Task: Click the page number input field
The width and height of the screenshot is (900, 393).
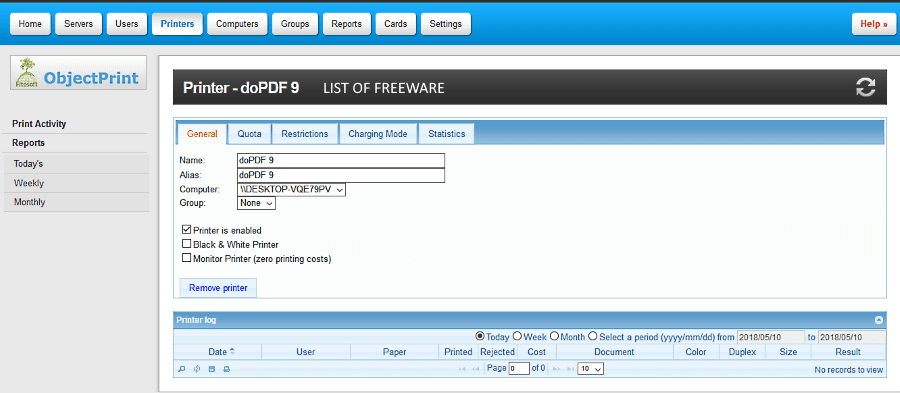Action: click(519, 369)
